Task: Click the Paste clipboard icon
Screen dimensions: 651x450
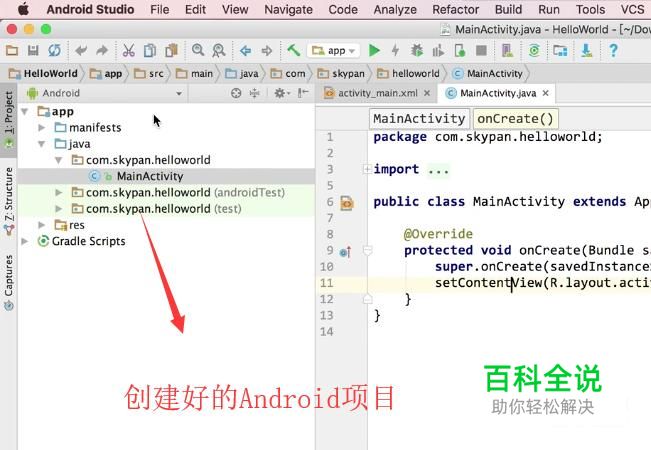Action: (x=171, y=51)
